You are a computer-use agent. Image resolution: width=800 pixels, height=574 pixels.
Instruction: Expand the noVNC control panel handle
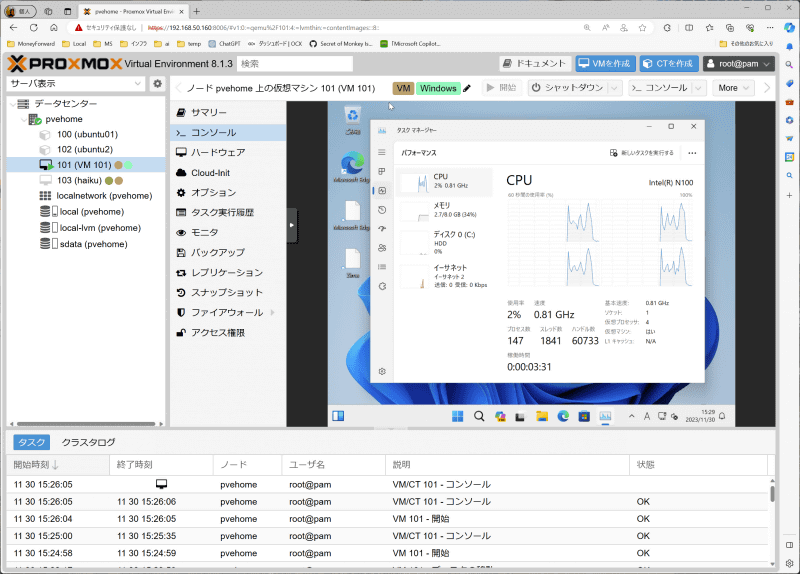coord(291,225)
